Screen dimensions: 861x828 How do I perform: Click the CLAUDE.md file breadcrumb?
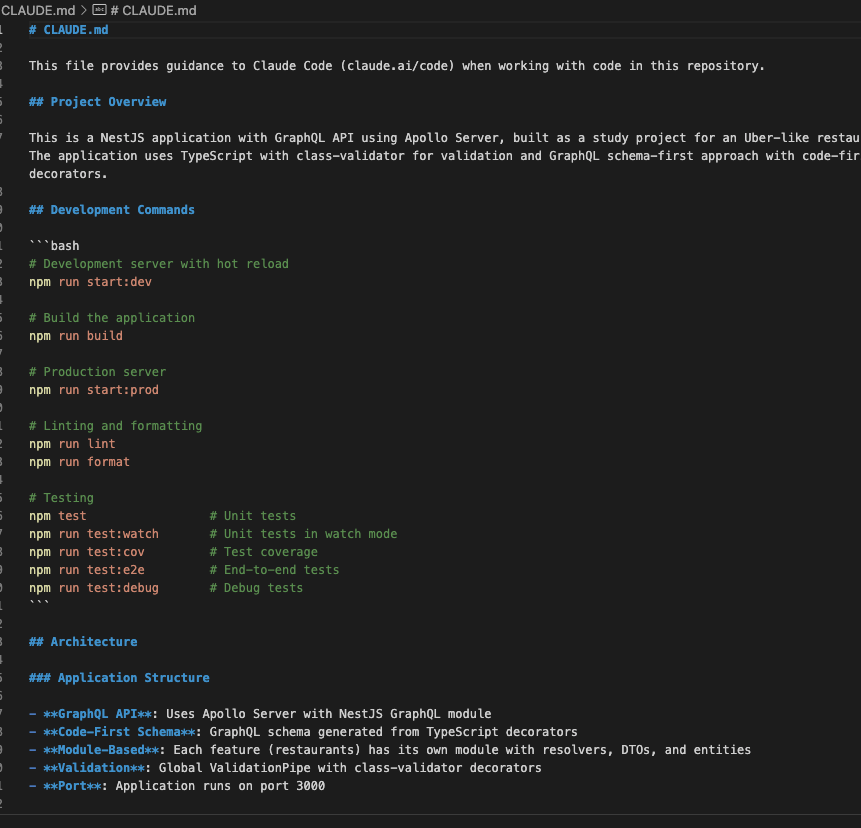pos(38,10)
